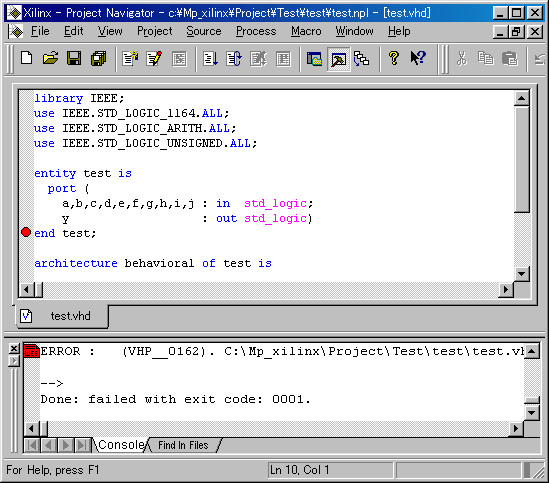Open the Project menu
Image resolution: width=549 pixels, height=483 pixels.
click(x=154, y=31)
